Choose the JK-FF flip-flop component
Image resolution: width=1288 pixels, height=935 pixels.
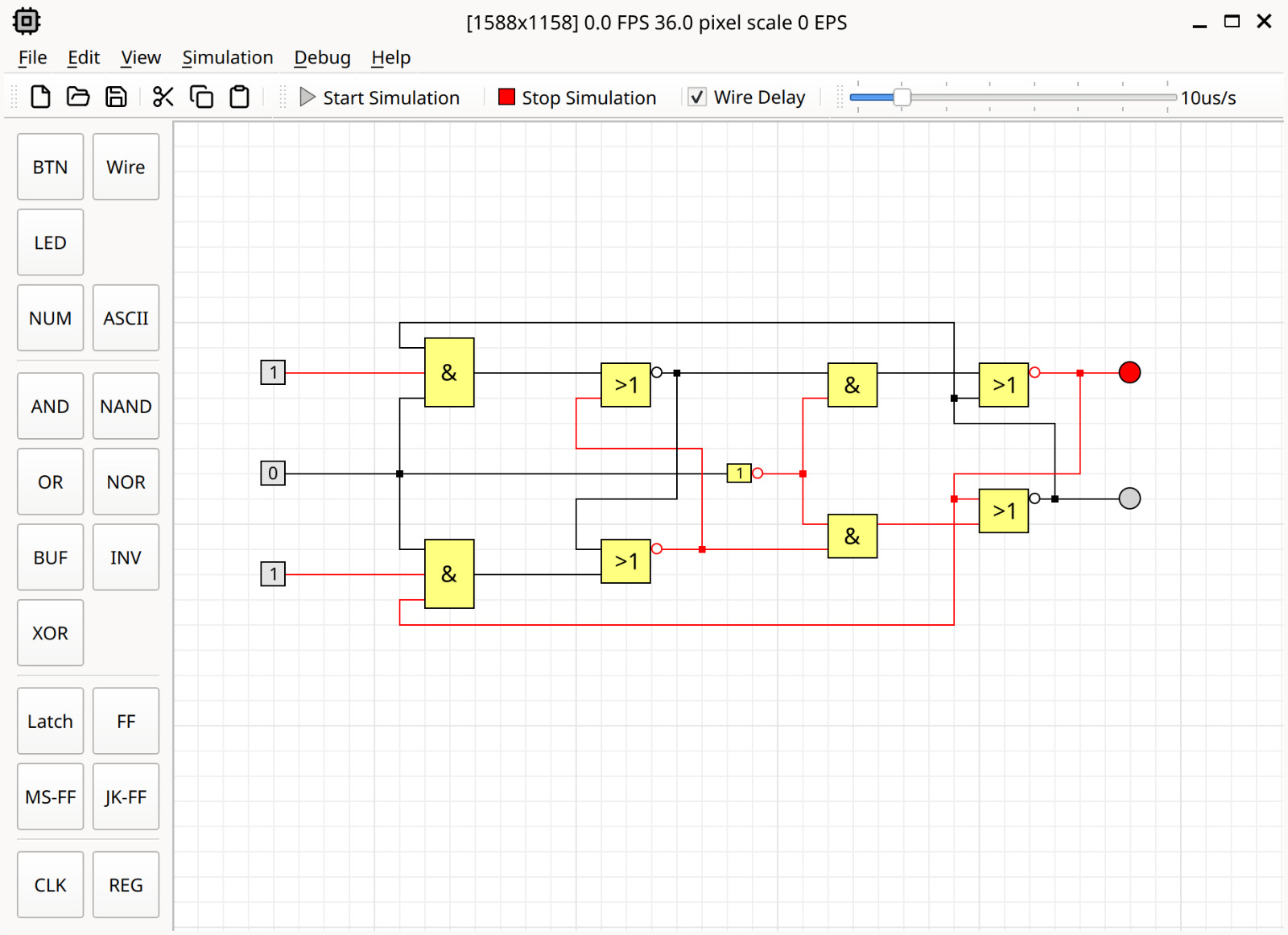[126, 797]
